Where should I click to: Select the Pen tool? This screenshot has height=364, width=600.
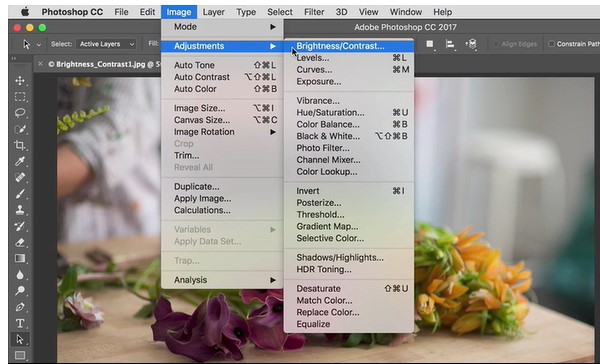(x=20, y=307)
